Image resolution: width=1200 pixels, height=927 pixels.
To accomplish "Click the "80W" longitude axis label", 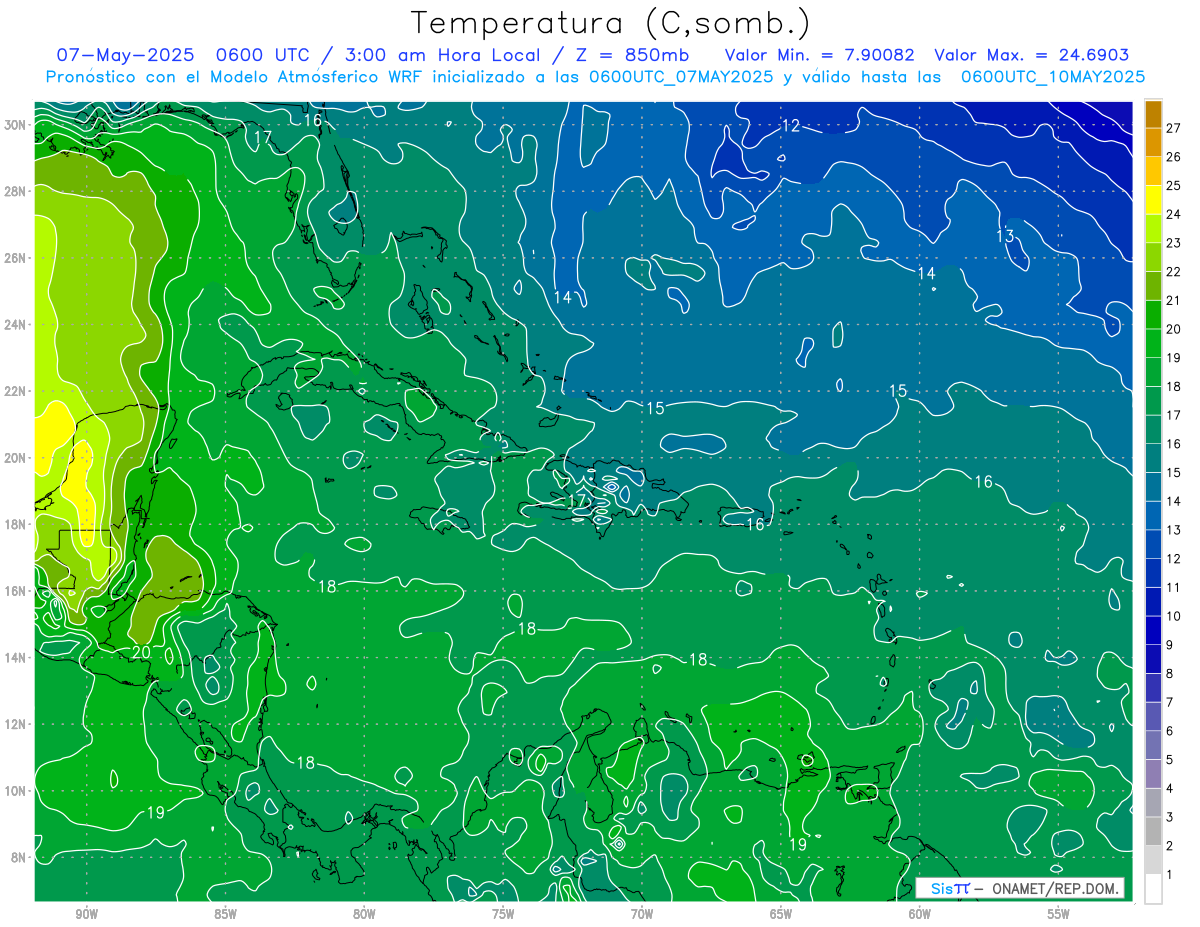I will click(364, 914).
